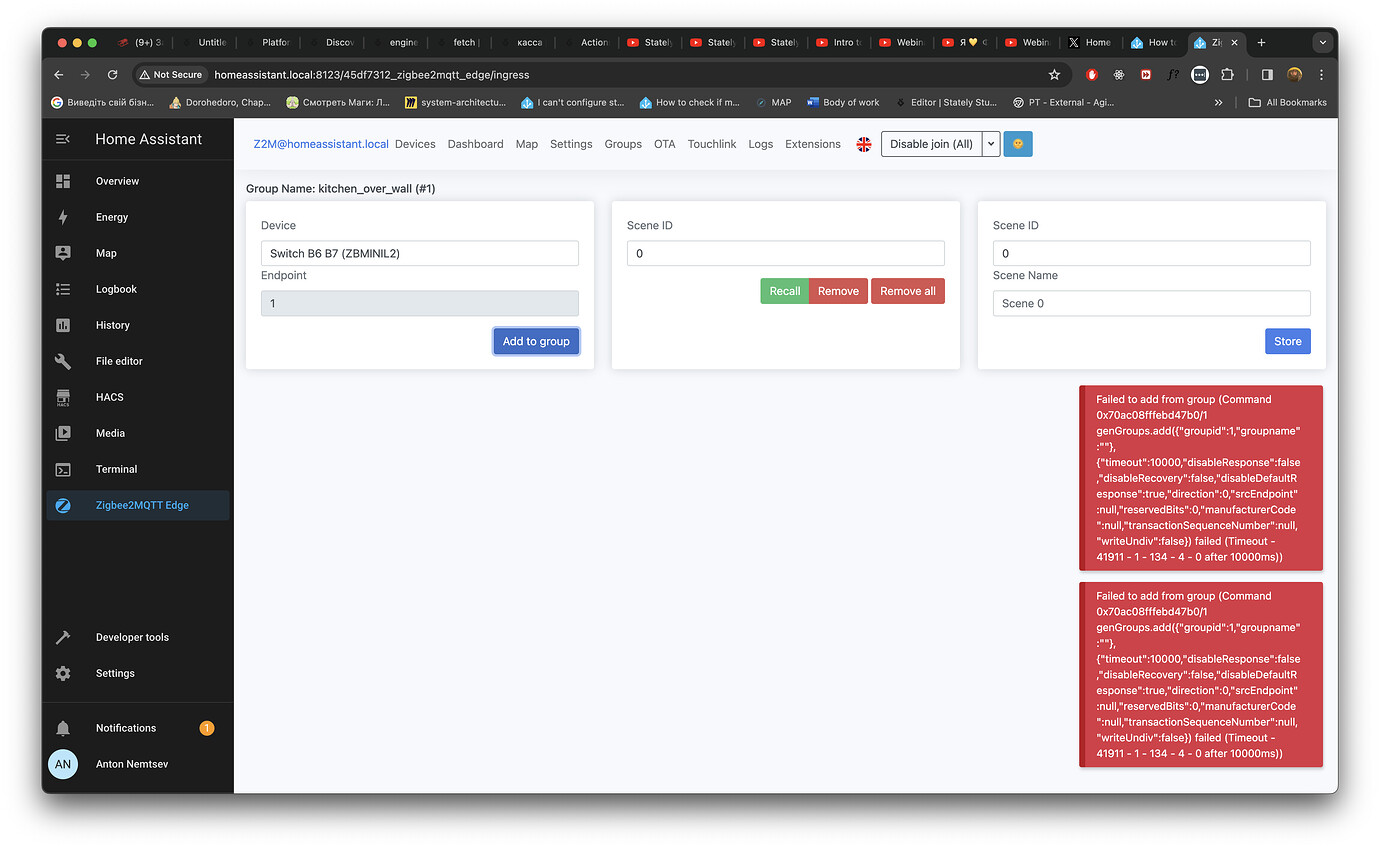Open the All Bookmarks folder

(x=1288, y=102)
